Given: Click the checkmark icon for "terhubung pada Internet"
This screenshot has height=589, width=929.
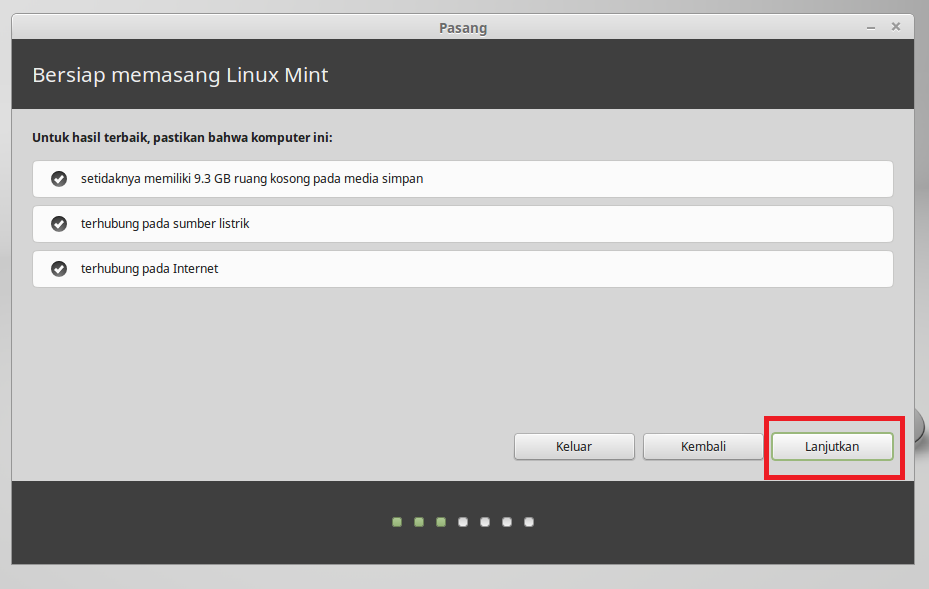Looking at the screenshot, I should point(59,268).
